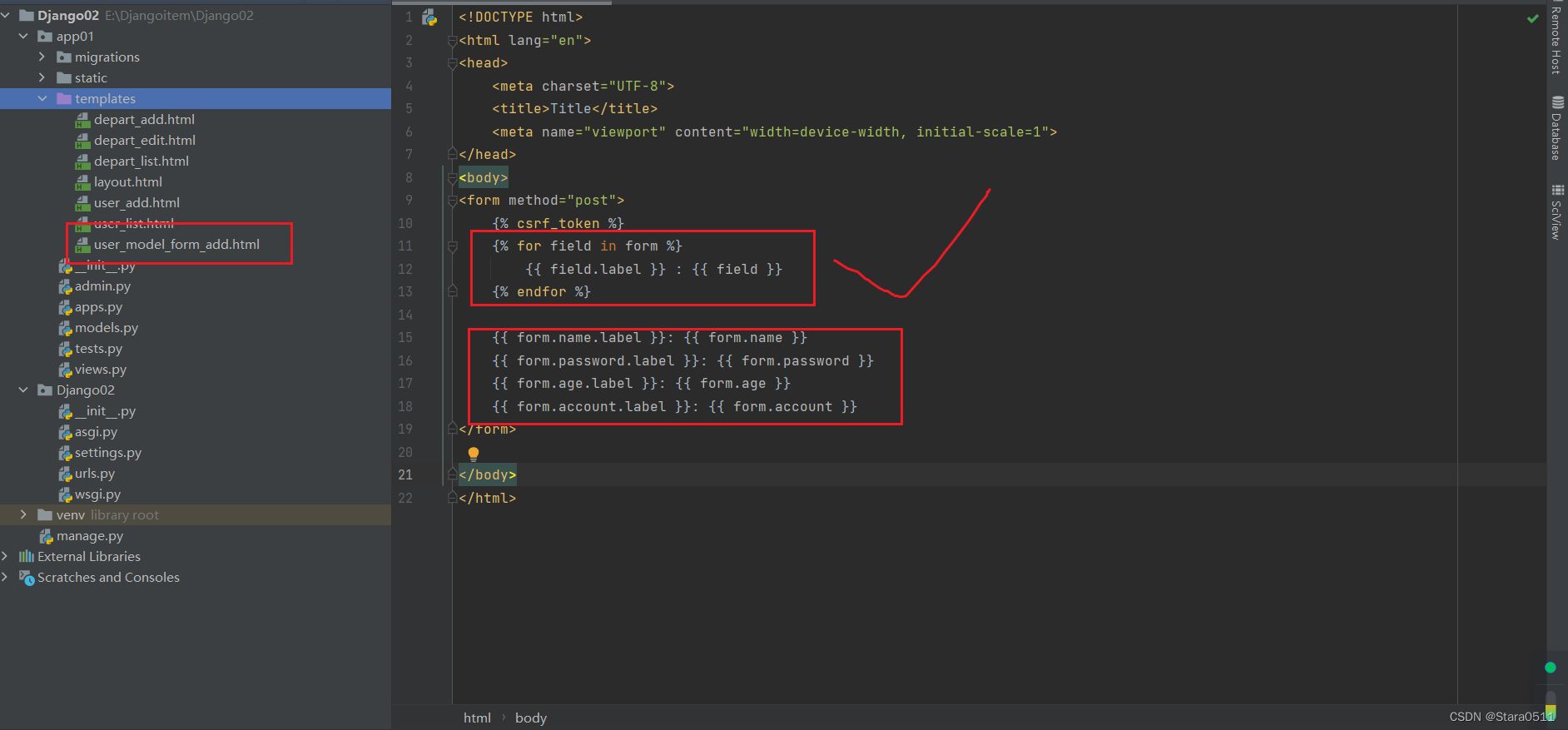1568x730 pixels.
Task: Click the Database tool window icon
Action: pyautogui.click(x=1557, y=102)
